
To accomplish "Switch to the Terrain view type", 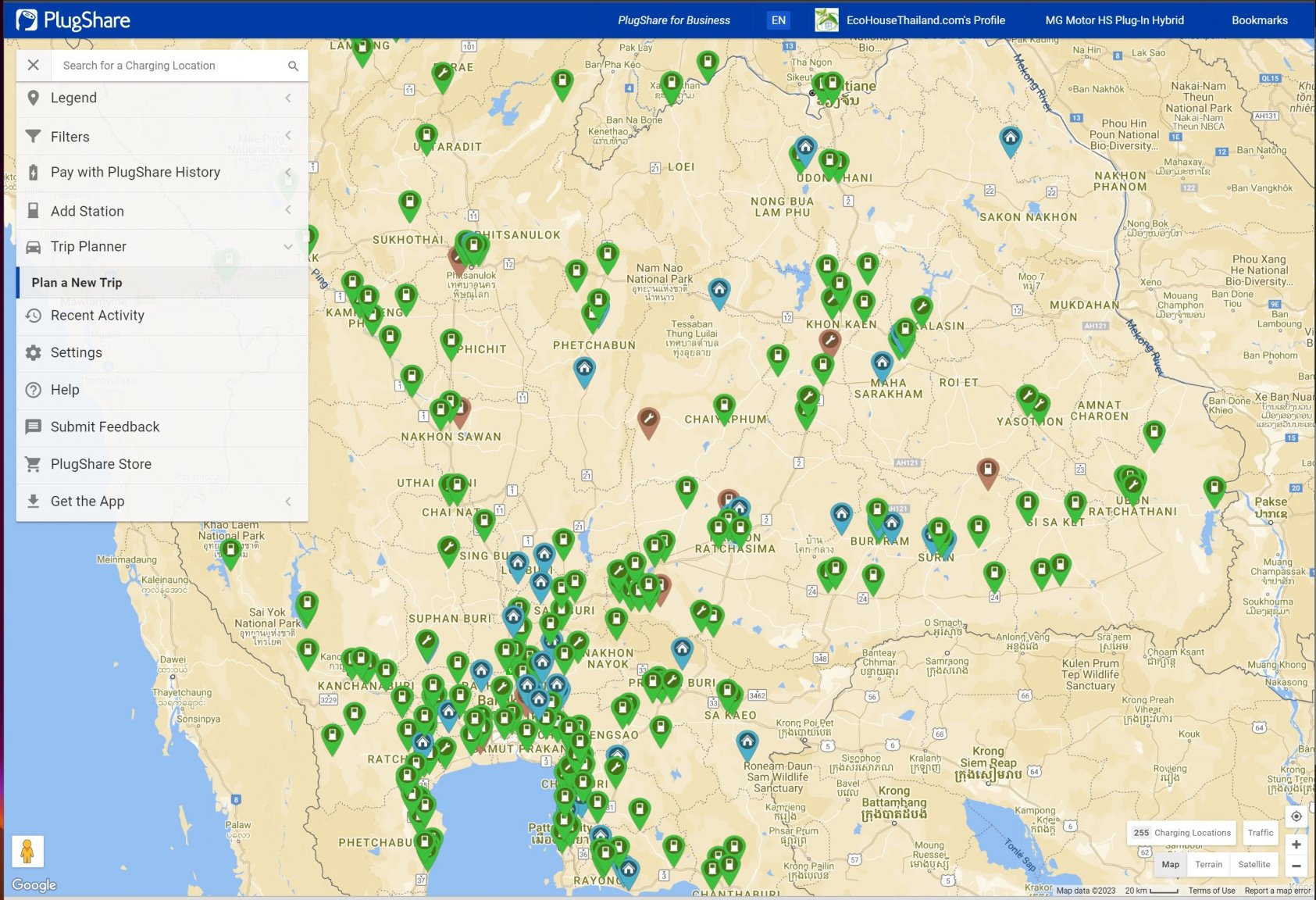I will click(x=1208, y=864).
